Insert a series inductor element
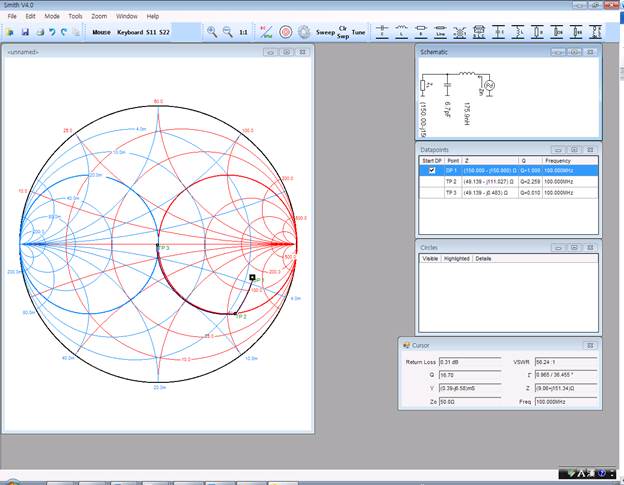 [x=401, y=32]
